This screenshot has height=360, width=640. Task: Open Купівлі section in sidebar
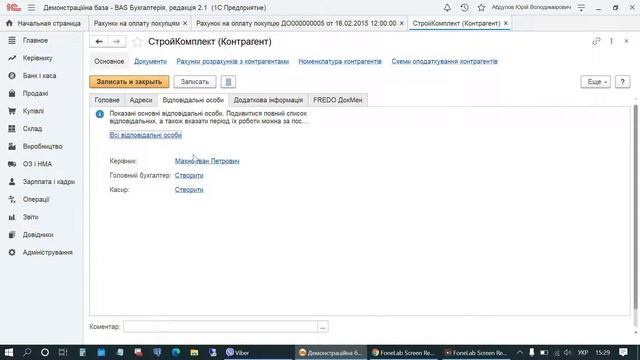(33, 111)
